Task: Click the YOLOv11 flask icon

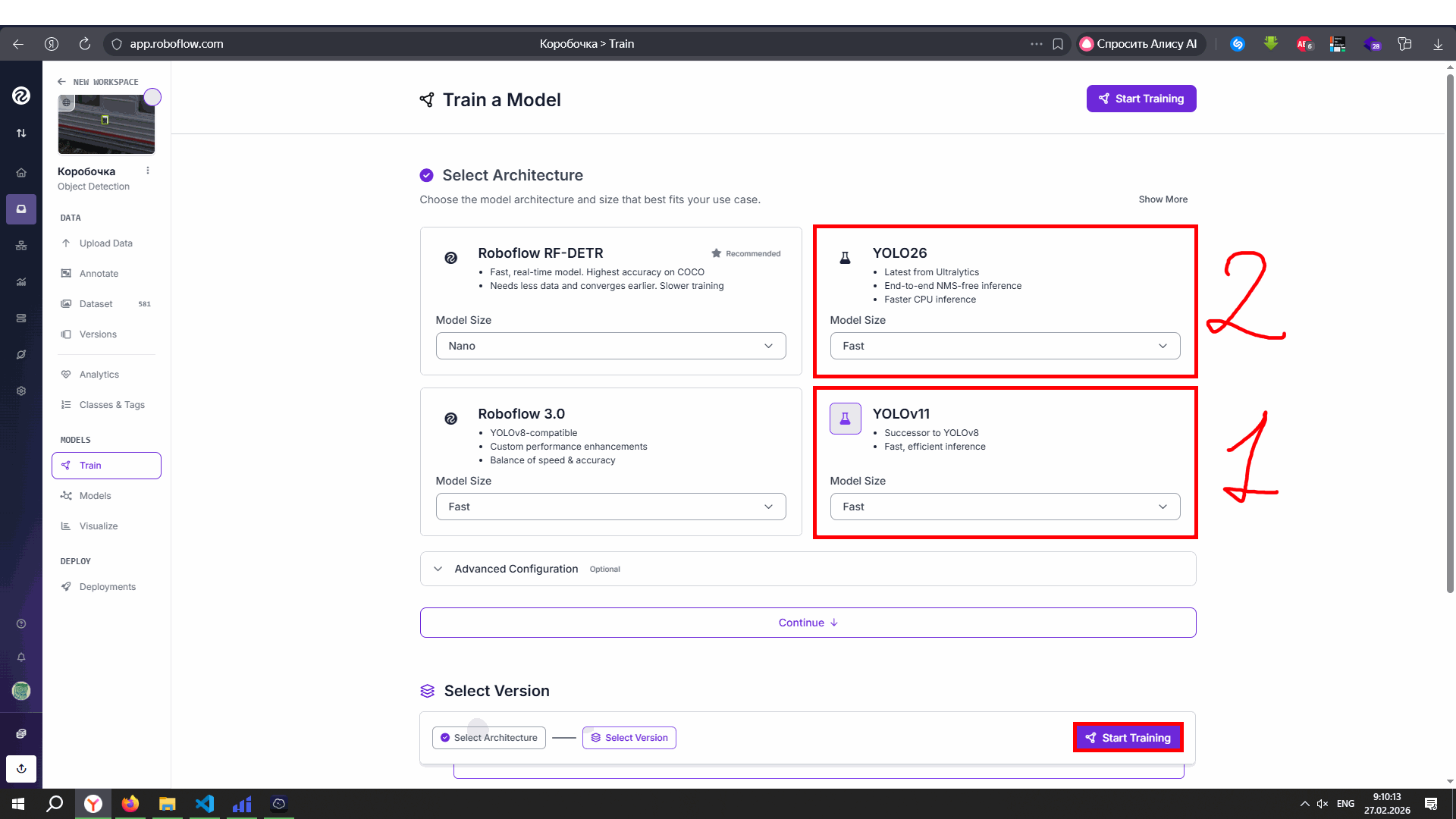Action: (845, 419)
